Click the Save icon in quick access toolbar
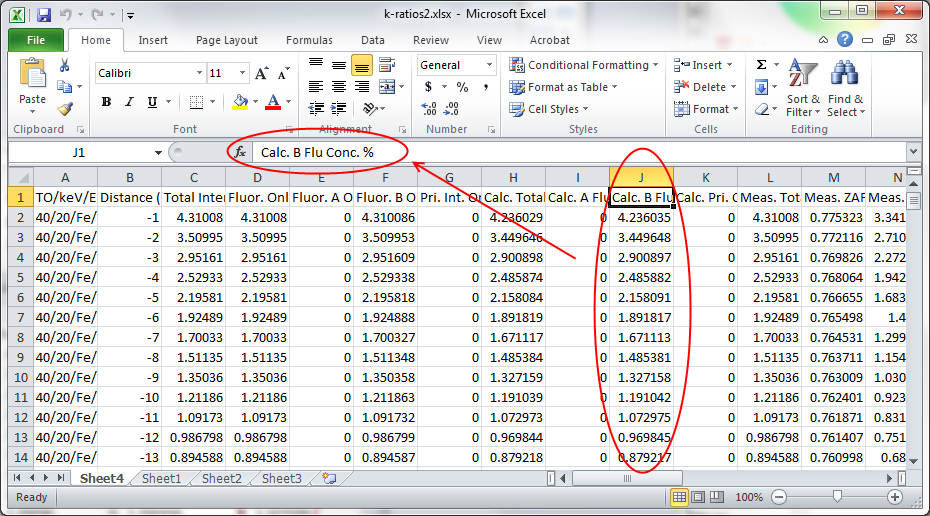Screen dimensions: 930x516 (43, 16)
